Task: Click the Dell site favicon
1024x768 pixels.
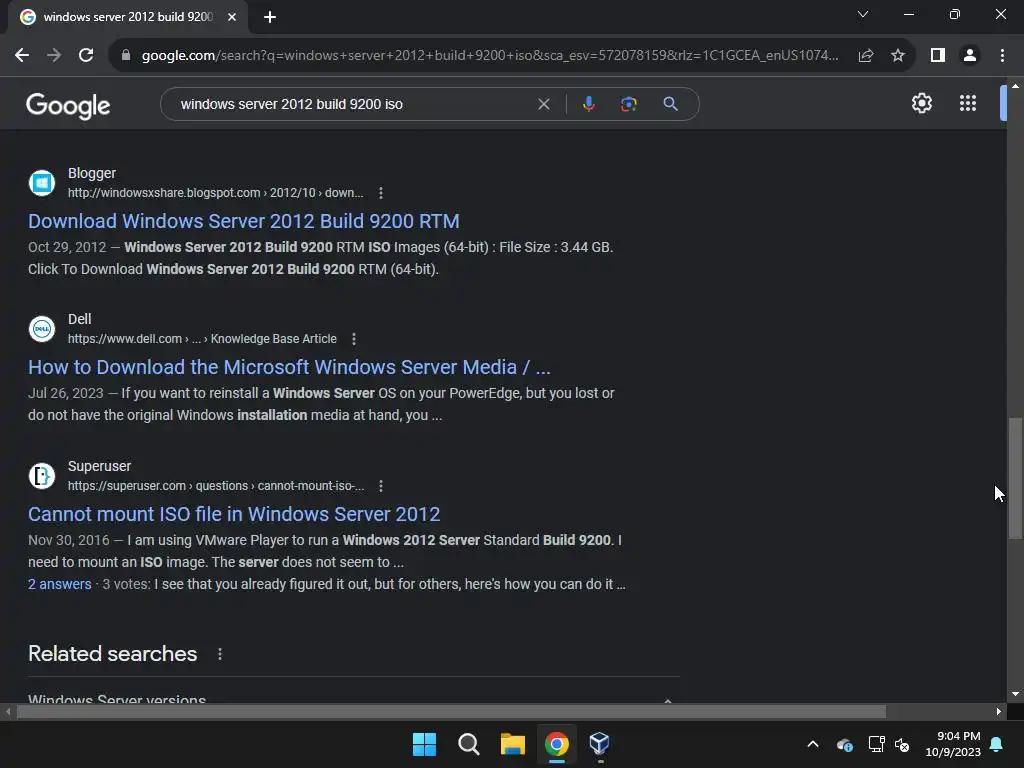Action: pos(42,328)
